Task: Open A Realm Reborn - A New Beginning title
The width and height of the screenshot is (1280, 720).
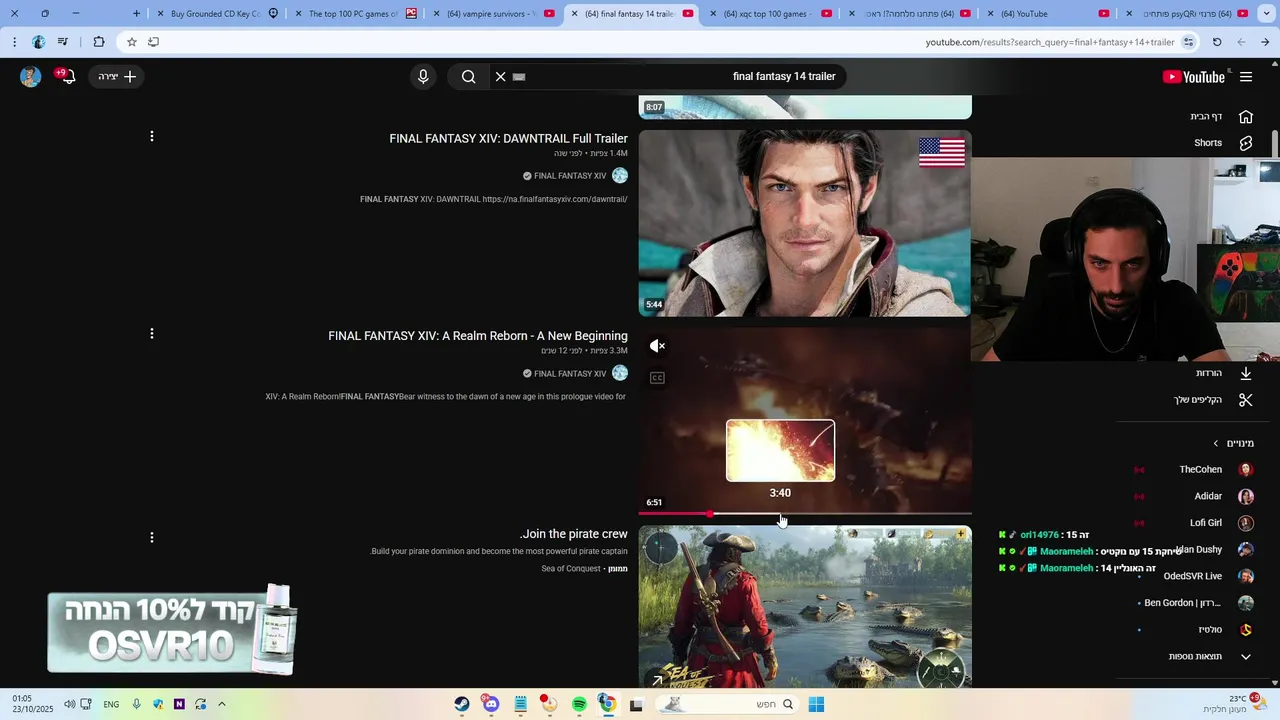Action: (478, 336)
